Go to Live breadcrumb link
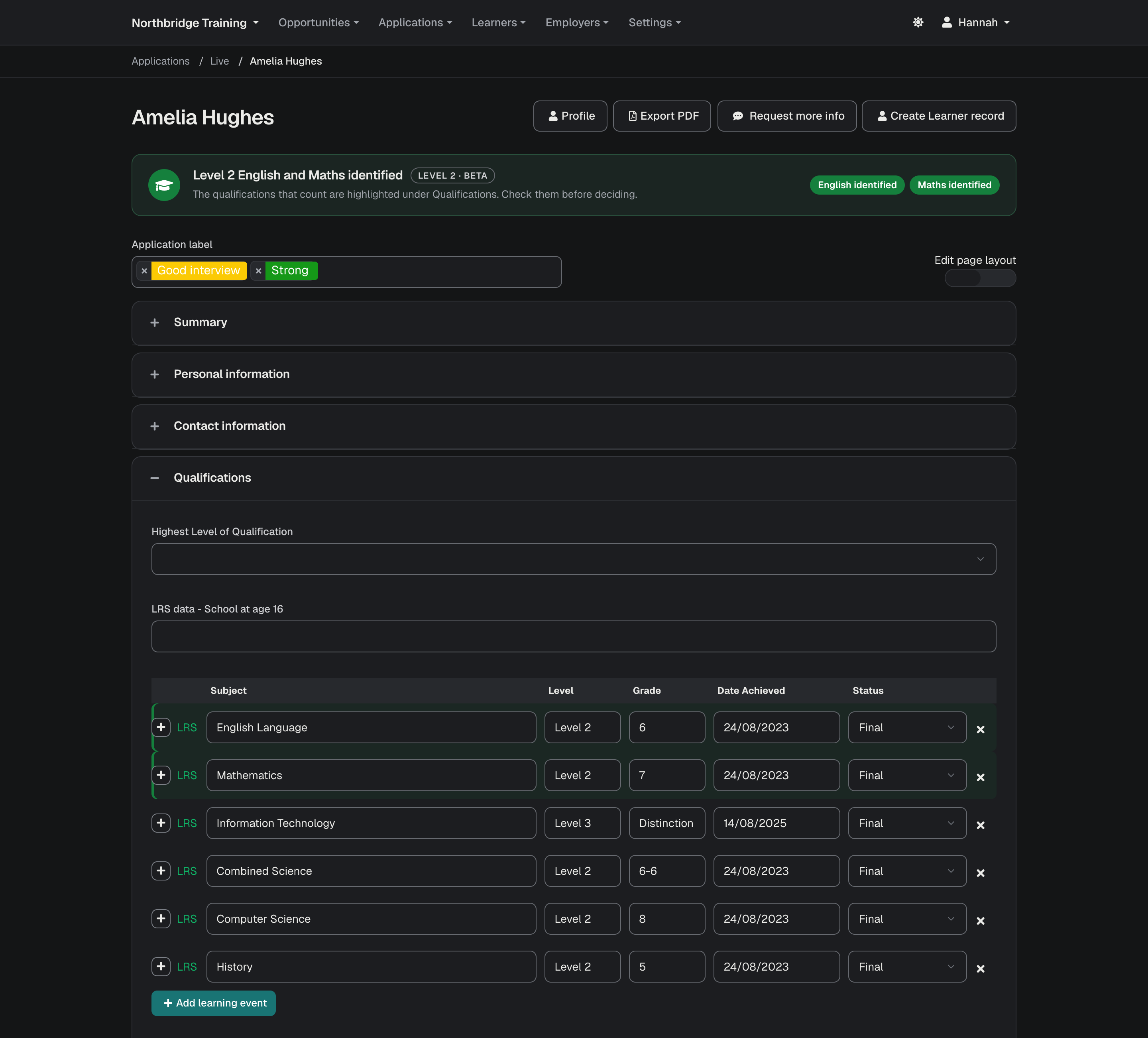This screenshot has width=1148, height=1038. coord(219,61)
